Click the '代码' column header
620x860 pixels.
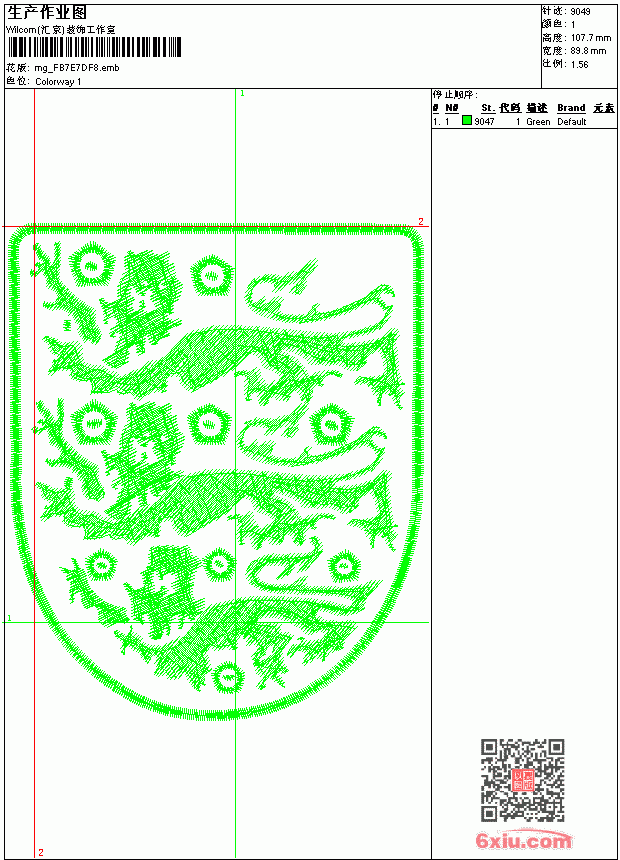click(510, 108)
